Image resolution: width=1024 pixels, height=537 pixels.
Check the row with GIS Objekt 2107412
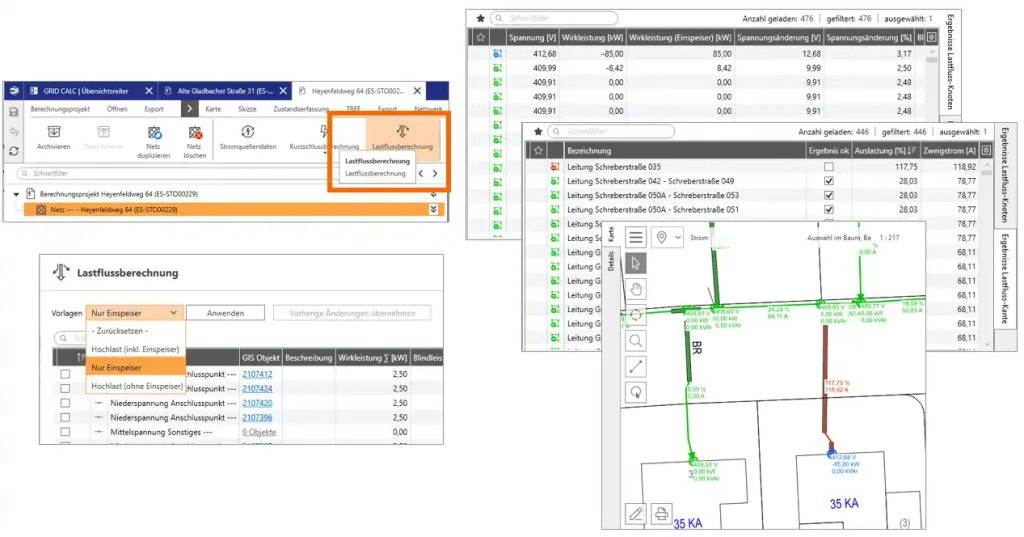pos(65,374)
